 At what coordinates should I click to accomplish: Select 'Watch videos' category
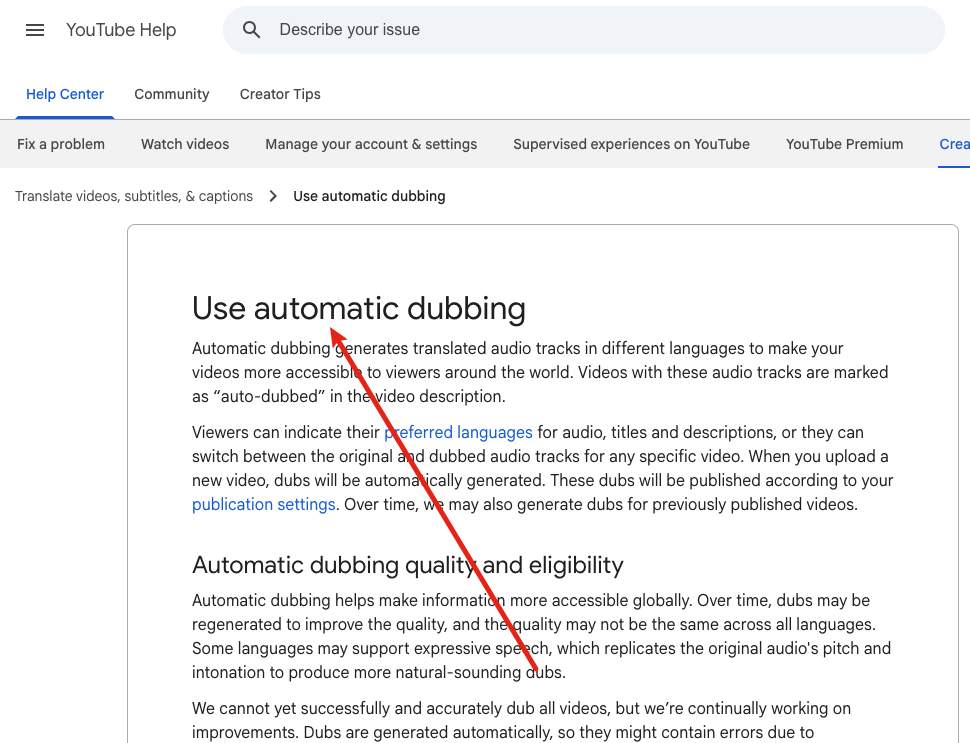(185, 144)
